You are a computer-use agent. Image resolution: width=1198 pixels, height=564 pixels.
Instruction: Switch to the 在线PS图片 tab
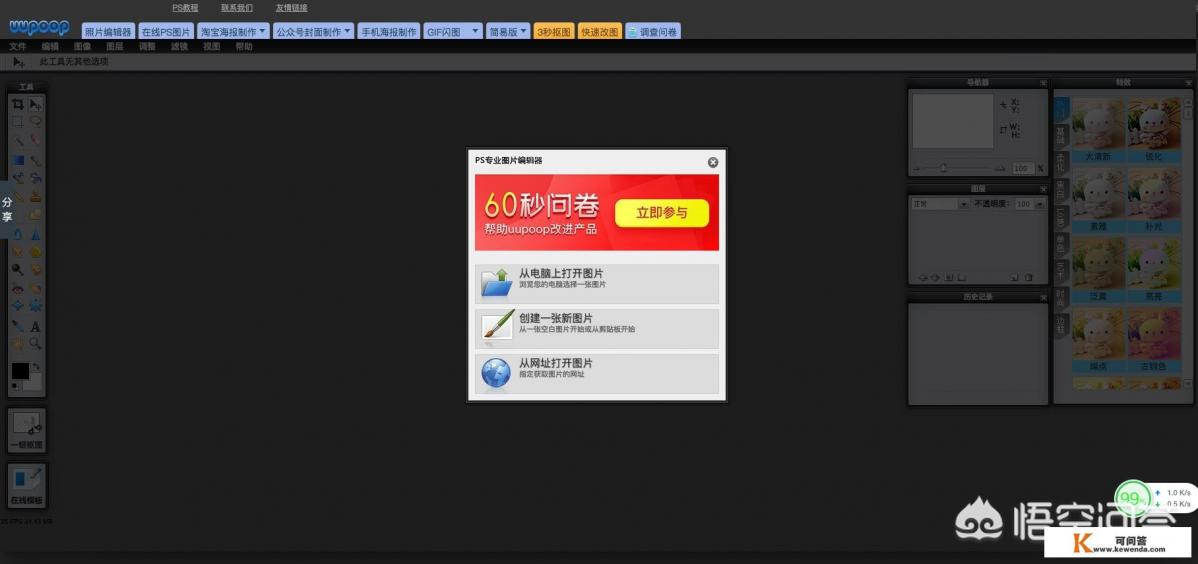pyautogui.click(x=166, y=31)
